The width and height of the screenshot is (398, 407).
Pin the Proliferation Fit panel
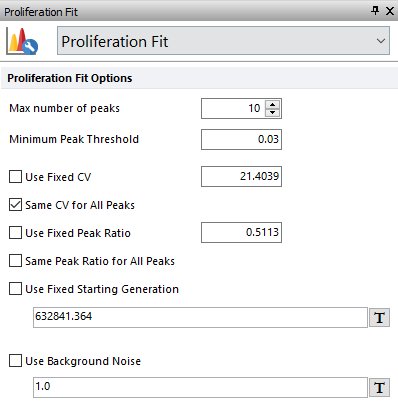point(375,11)
